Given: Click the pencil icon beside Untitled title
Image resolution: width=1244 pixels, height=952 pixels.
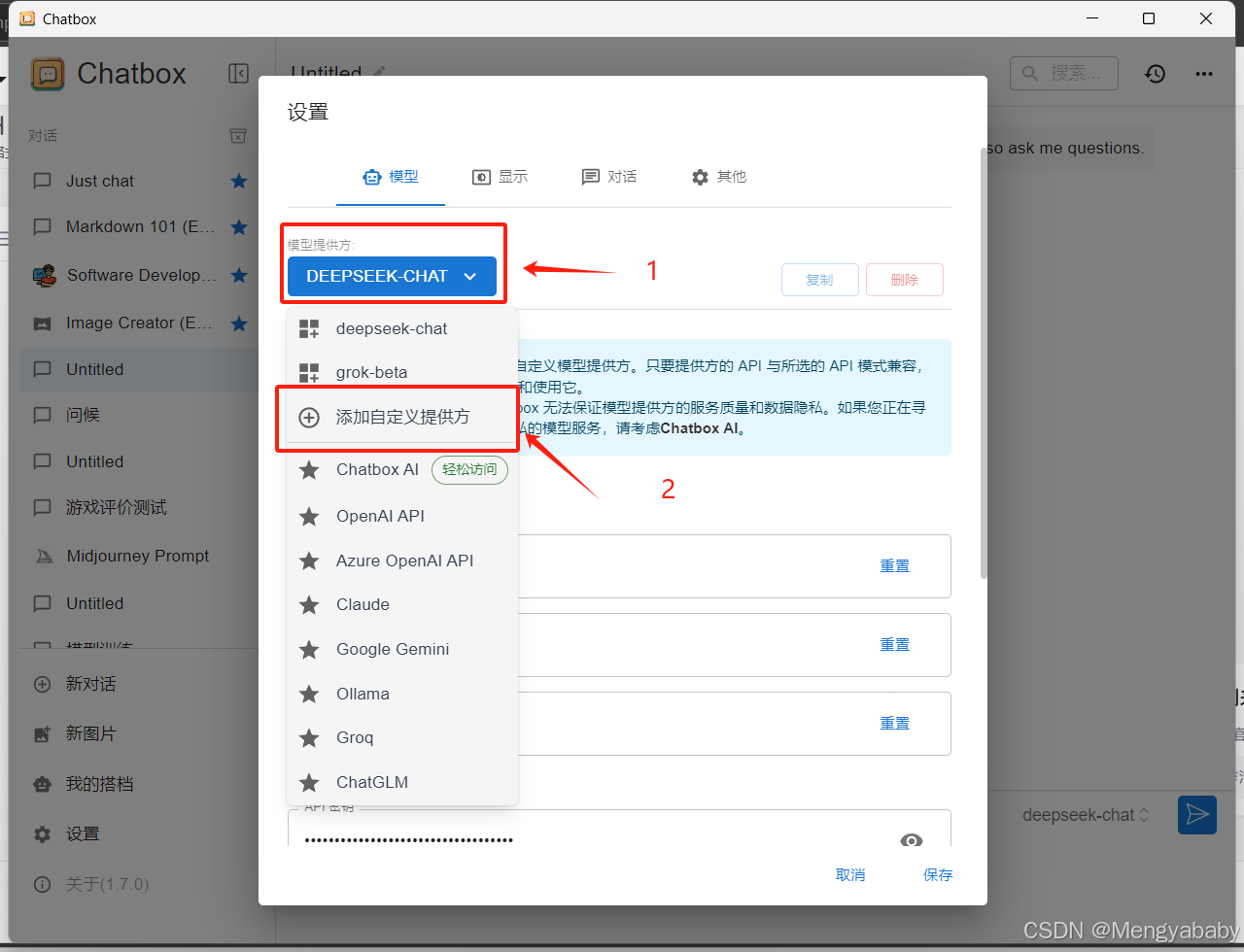Looking at the screenshot, I should point(379,73).
